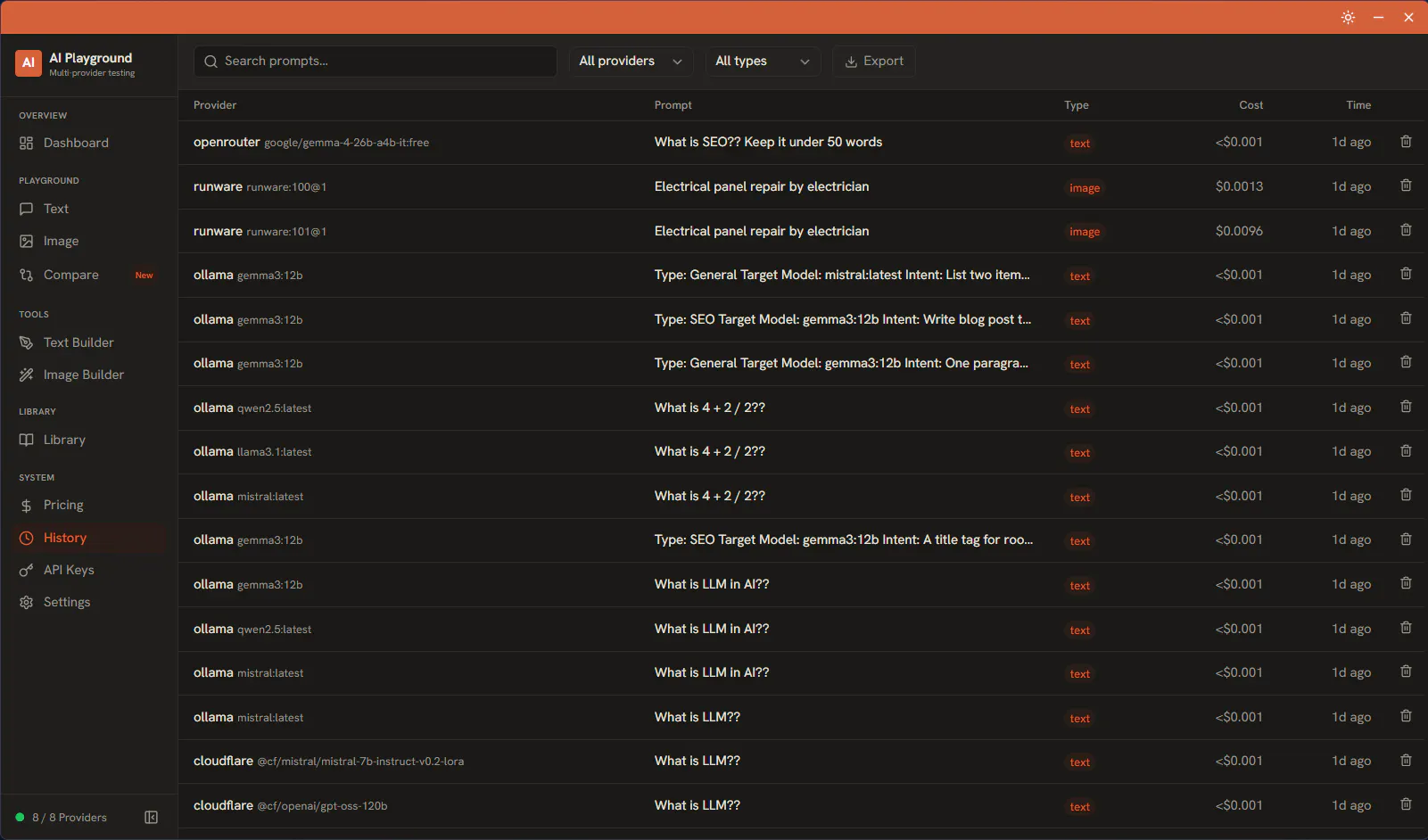The width and height of the screenshot is (1428, 840).
Task: Delete the 'List two item' mistral target entry
Action: coord(1406,274)
